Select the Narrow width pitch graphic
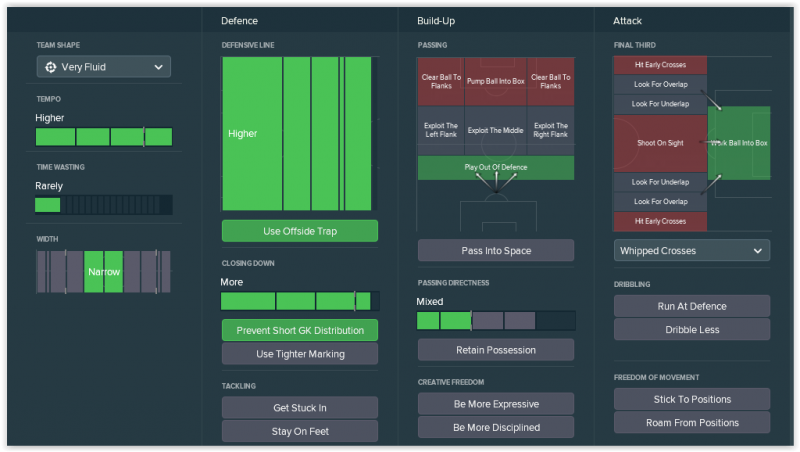 103,272
